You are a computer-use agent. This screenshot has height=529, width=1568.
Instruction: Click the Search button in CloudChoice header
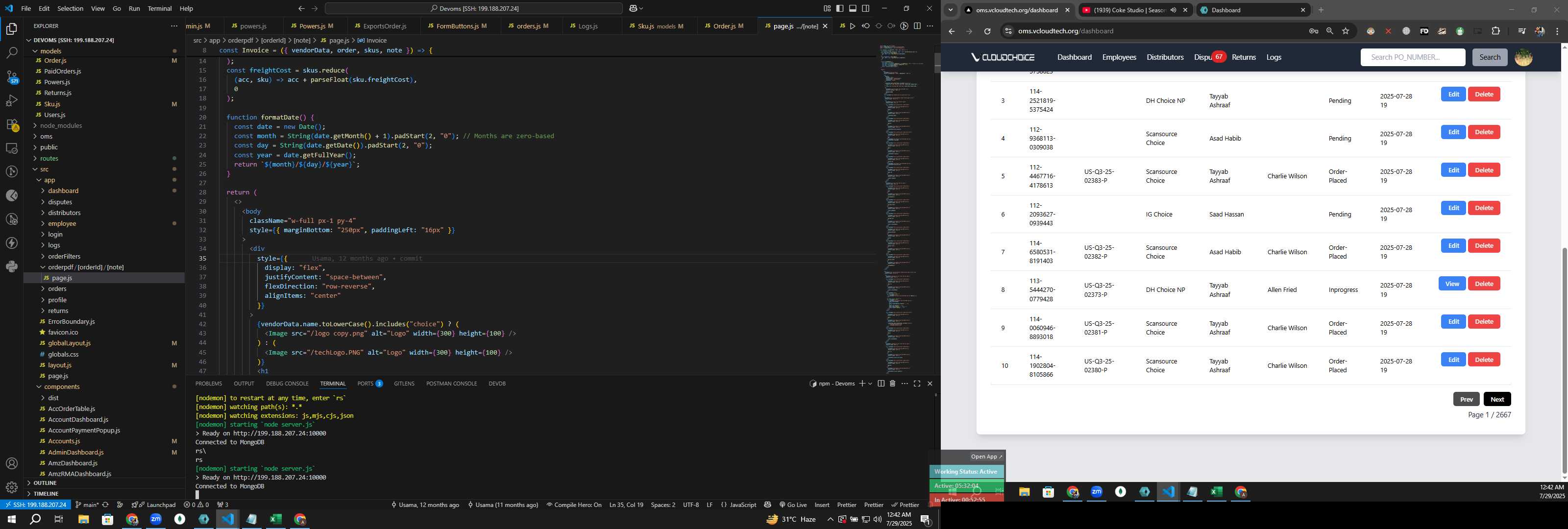click(1490, 57)
